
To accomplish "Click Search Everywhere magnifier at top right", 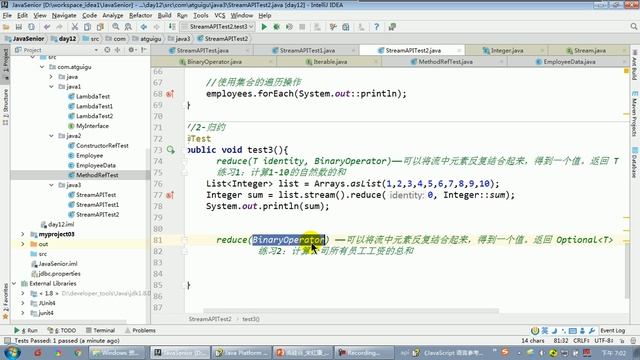I will [634, 27].
